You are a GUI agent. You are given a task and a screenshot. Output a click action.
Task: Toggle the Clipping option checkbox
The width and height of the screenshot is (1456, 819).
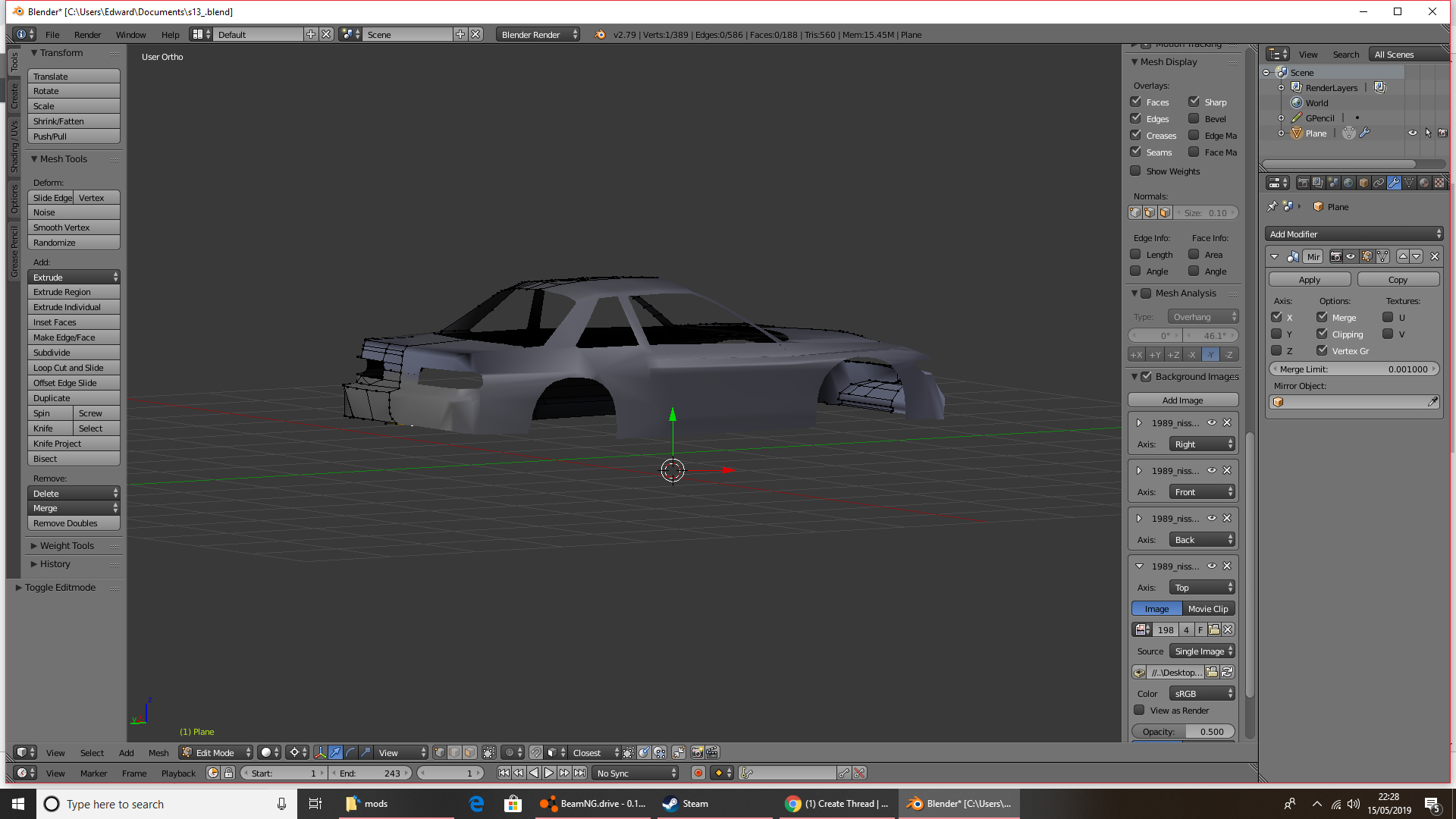pos(1322,334)
